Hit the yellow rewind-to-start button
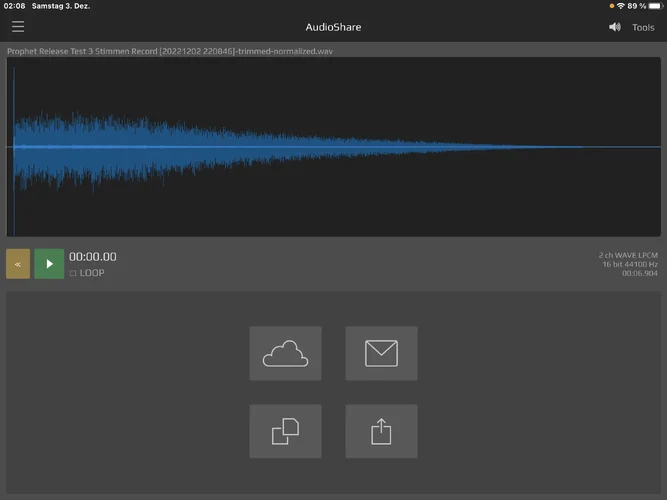This screenshot has height=500, width=667. 18,264
